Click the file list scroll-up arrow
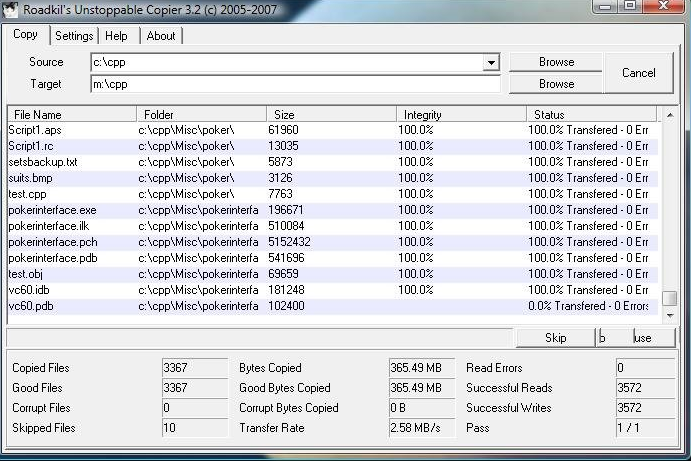Image resolution: width=691 pixels, height=462 pixels. tap(670, 115)
